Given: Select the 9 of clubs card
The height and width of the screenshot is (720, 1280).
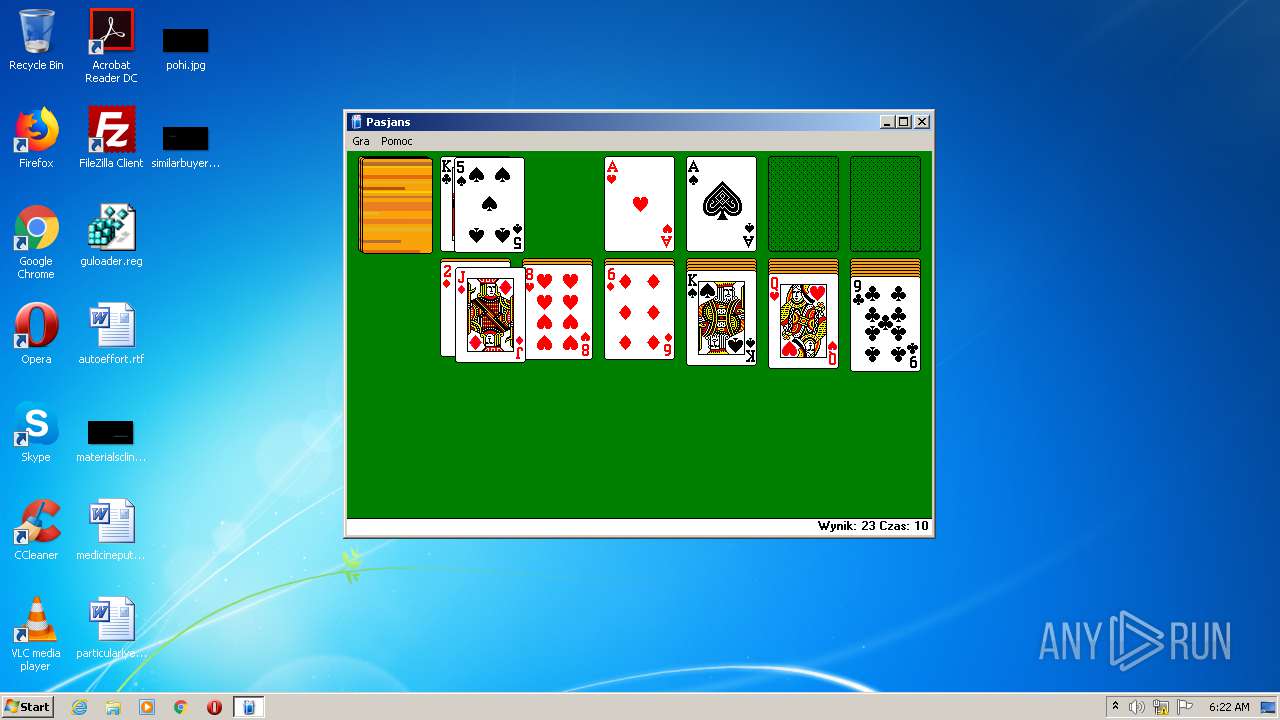Looking at the screenshot, I should pos(886,324).
